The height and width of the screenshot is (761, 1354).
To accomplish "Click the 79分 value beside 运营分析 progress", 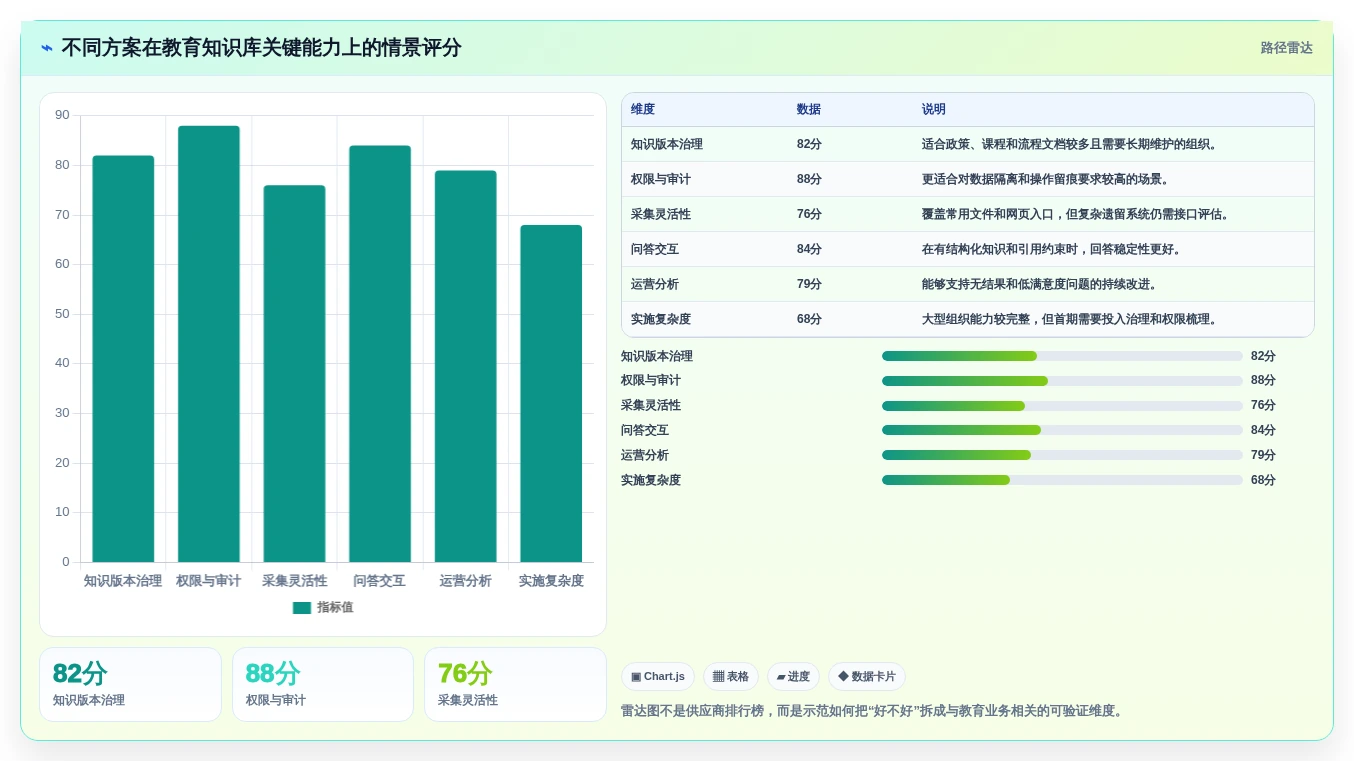I will point(1263,455).
